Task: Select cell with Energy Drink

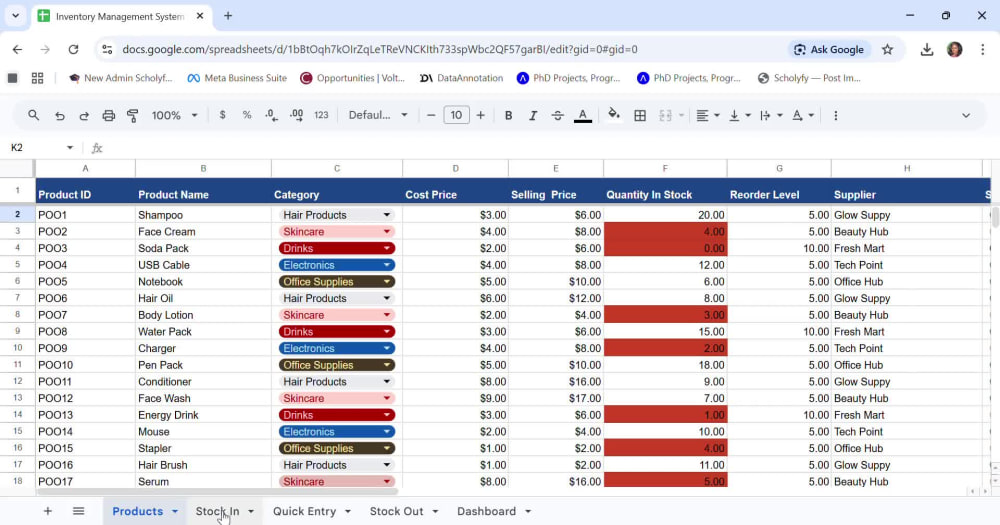Action: (203, 415)
